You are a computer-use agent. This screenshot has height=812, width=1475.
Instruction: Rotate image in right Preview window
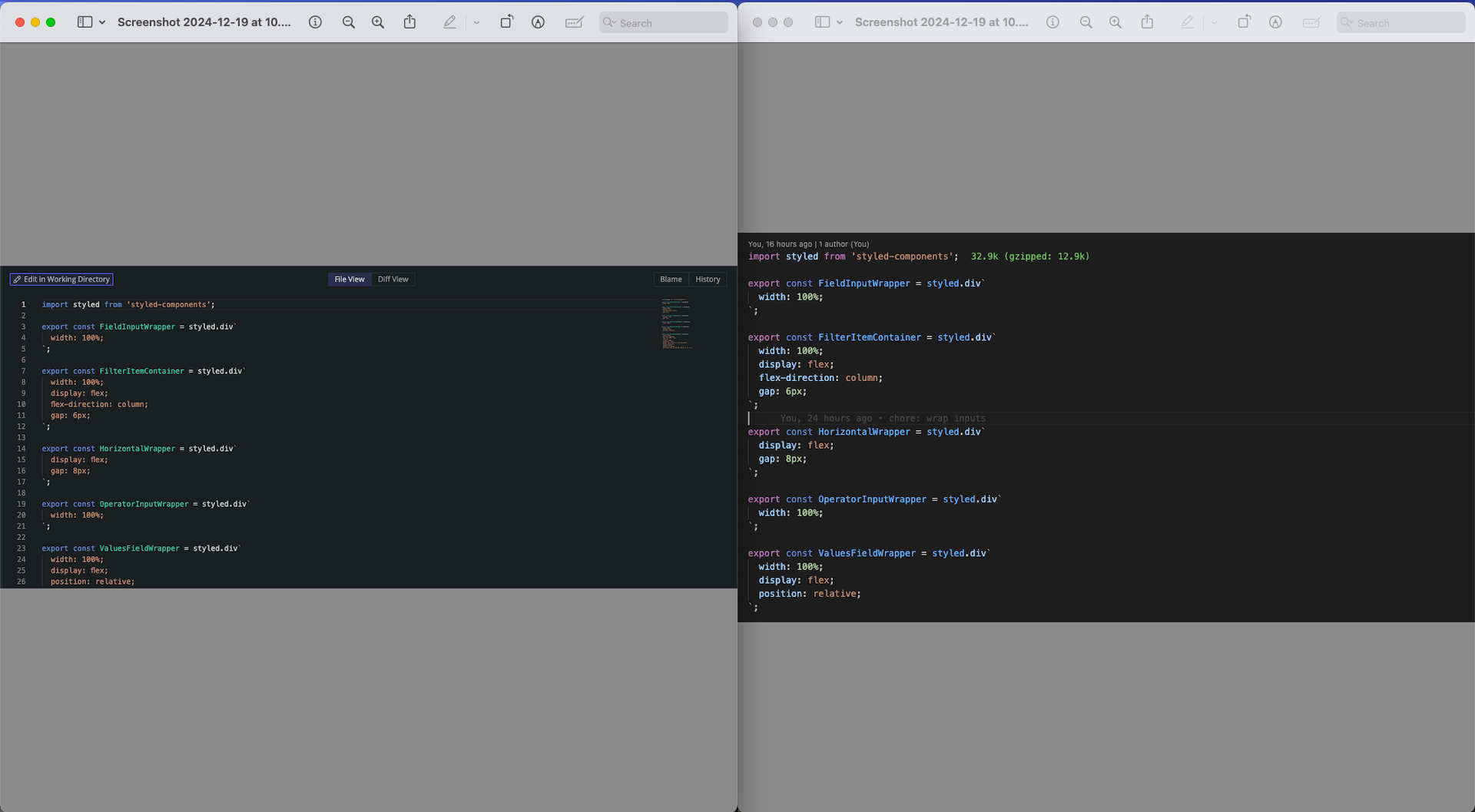tap(1244, 22)
